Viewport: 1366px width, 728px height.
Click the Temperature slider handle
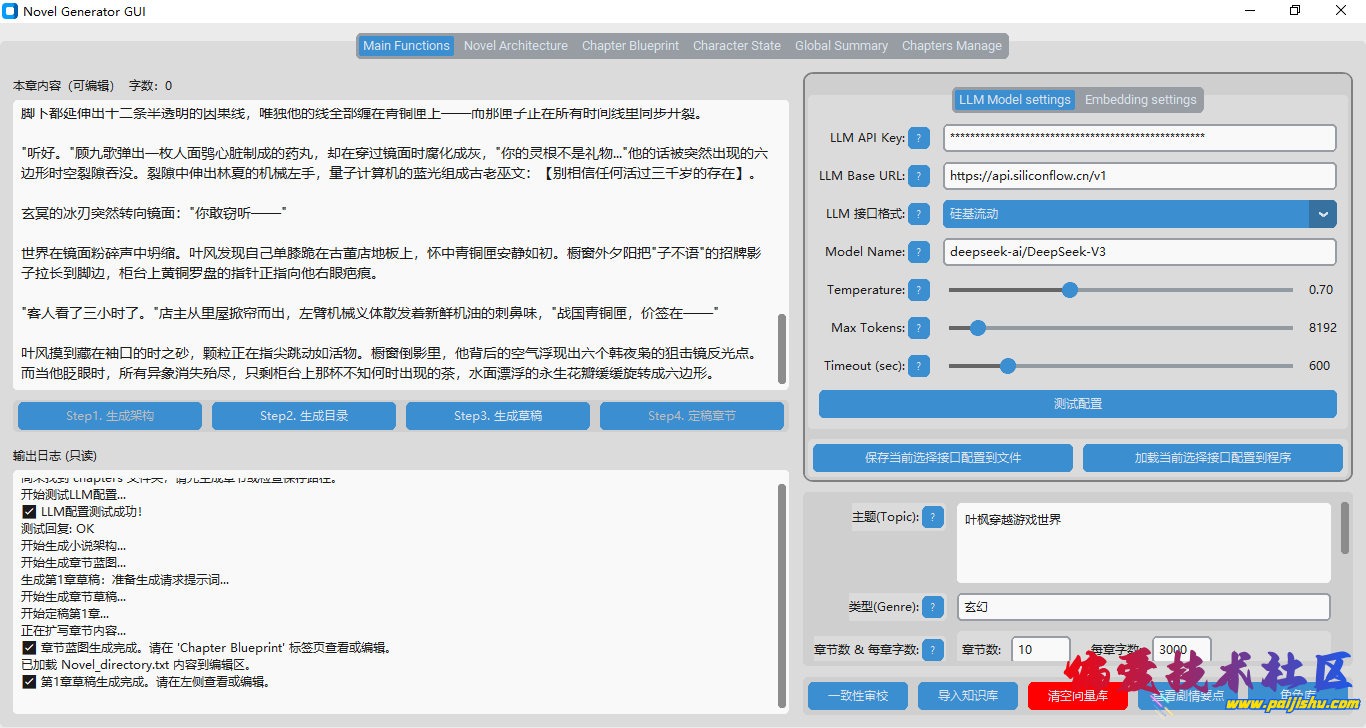1070,290
